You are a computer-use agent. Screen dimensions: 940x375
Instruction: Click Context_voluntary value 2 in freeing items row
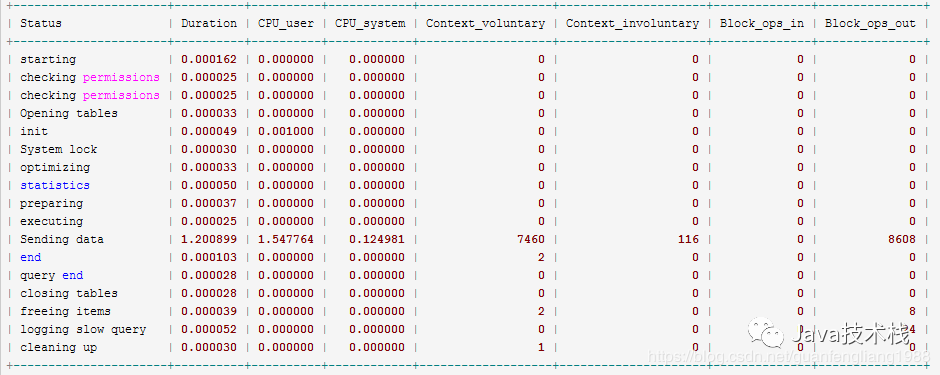pos(541,311)
